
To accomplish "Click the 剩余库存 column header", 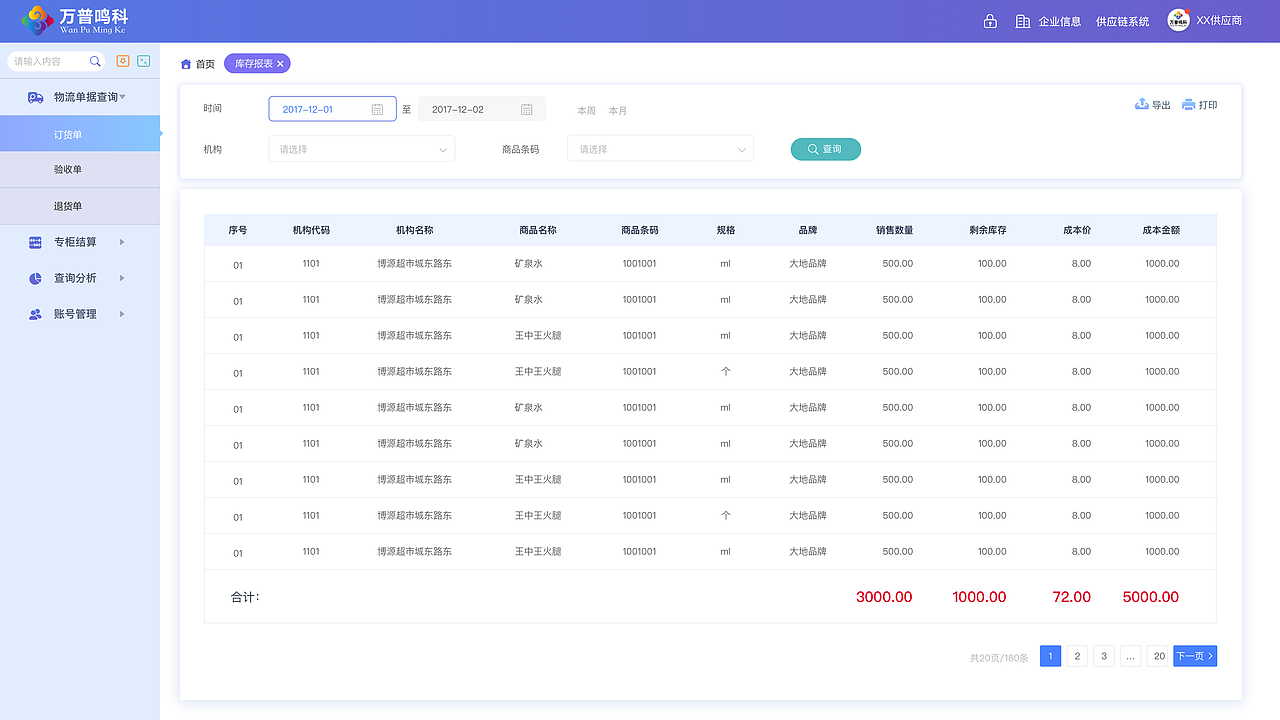I will coord(988,230).
